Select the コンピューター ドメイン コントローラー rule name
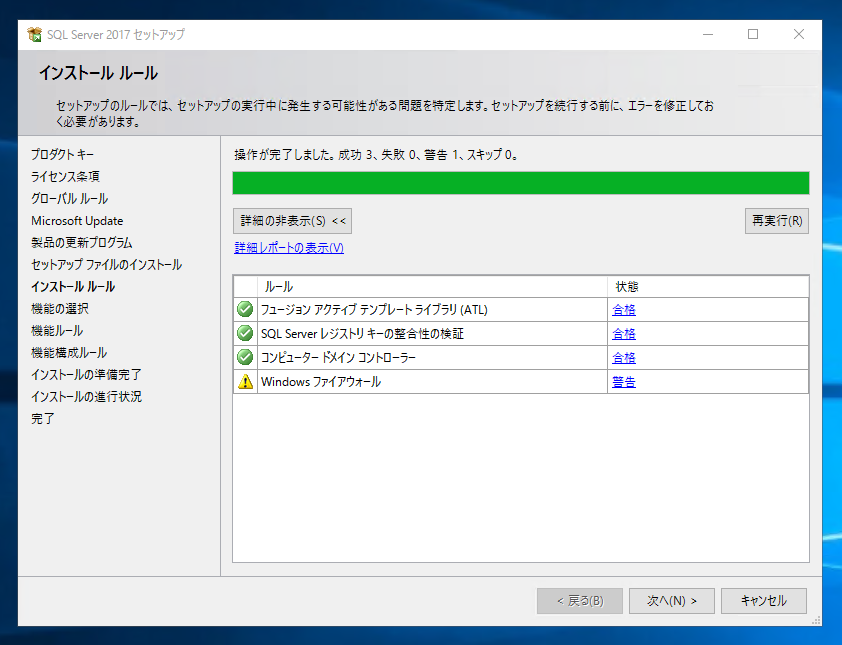The image size is (842, 645). click(x=338, y=358)
